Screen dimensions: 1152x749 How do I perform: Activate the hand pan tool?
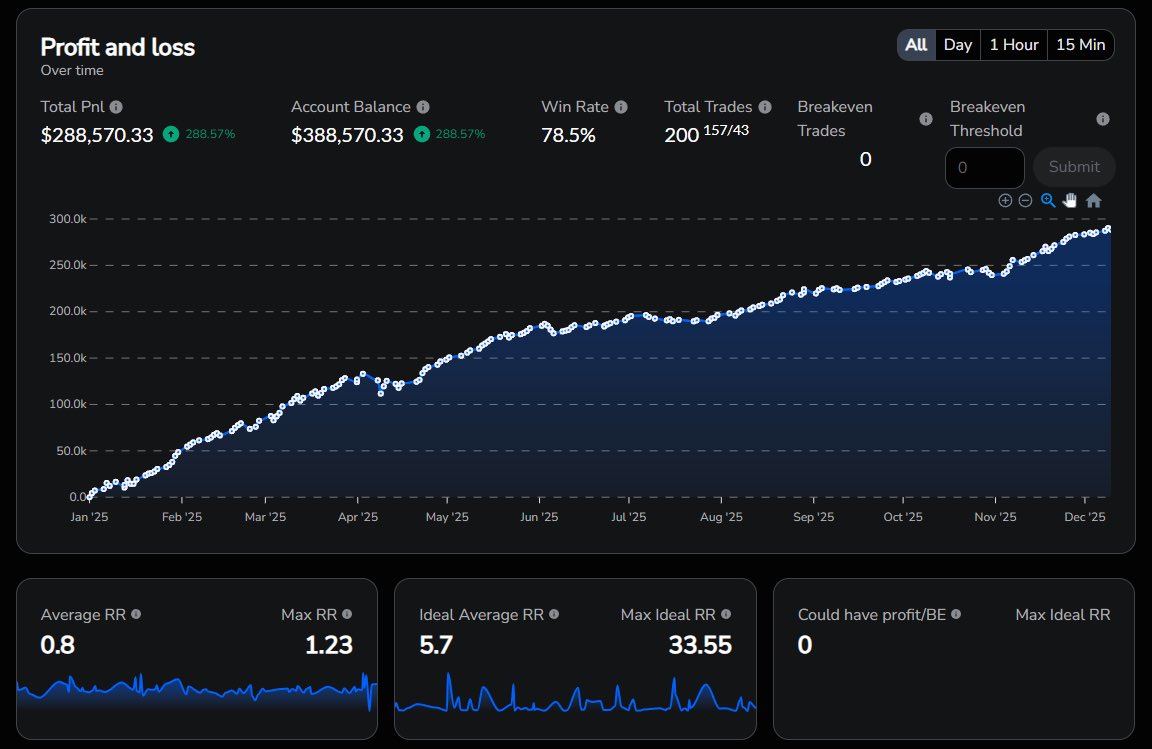pos(1070,201)
